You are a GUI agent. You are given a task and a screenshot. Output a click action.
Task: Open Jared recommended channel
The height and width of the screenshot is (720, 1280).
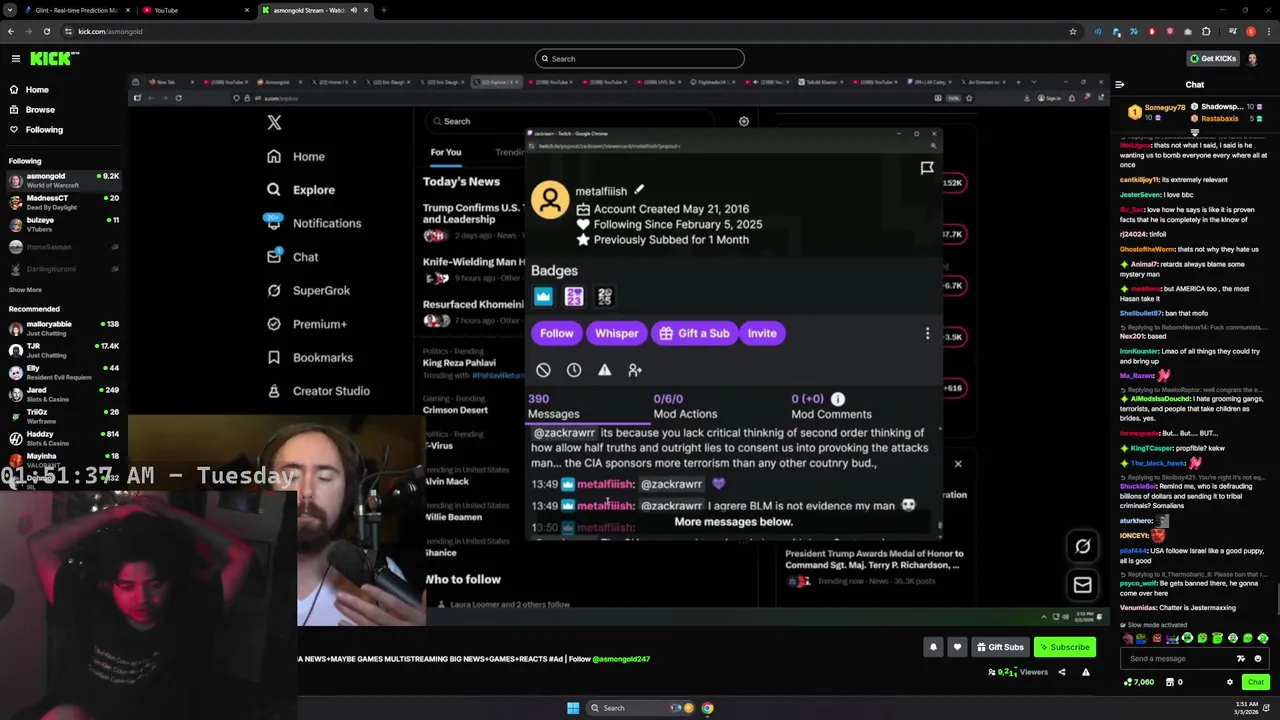(x=62, y=394)
